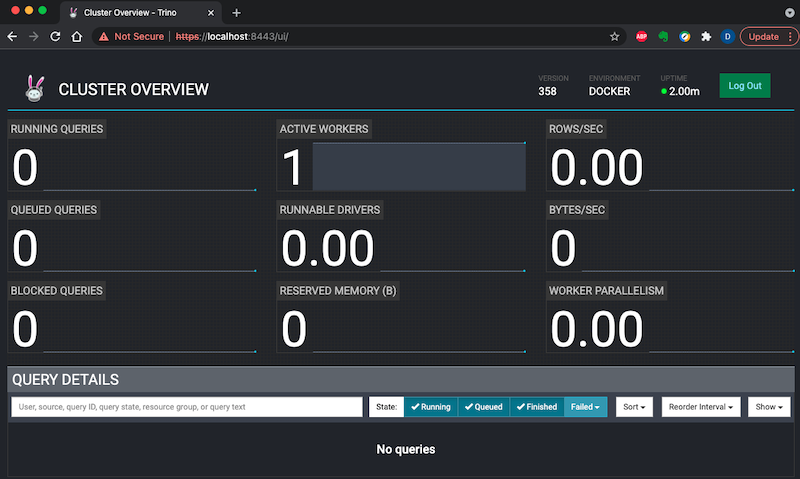
Task: Toggle the Running state filter
Action: pos(431,407)
